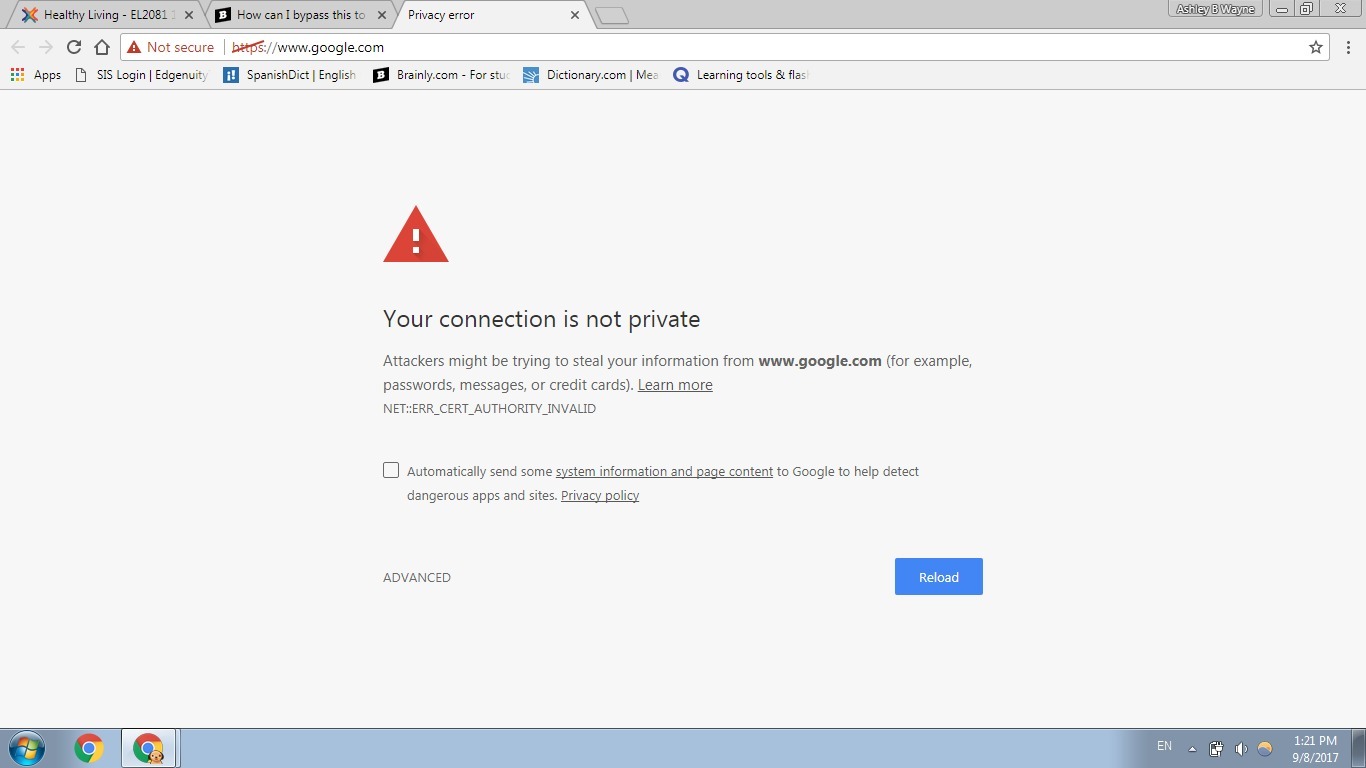Open the volume control in the system tray
Screen dimensions: 1366x768
click(x=1241, y=749)
